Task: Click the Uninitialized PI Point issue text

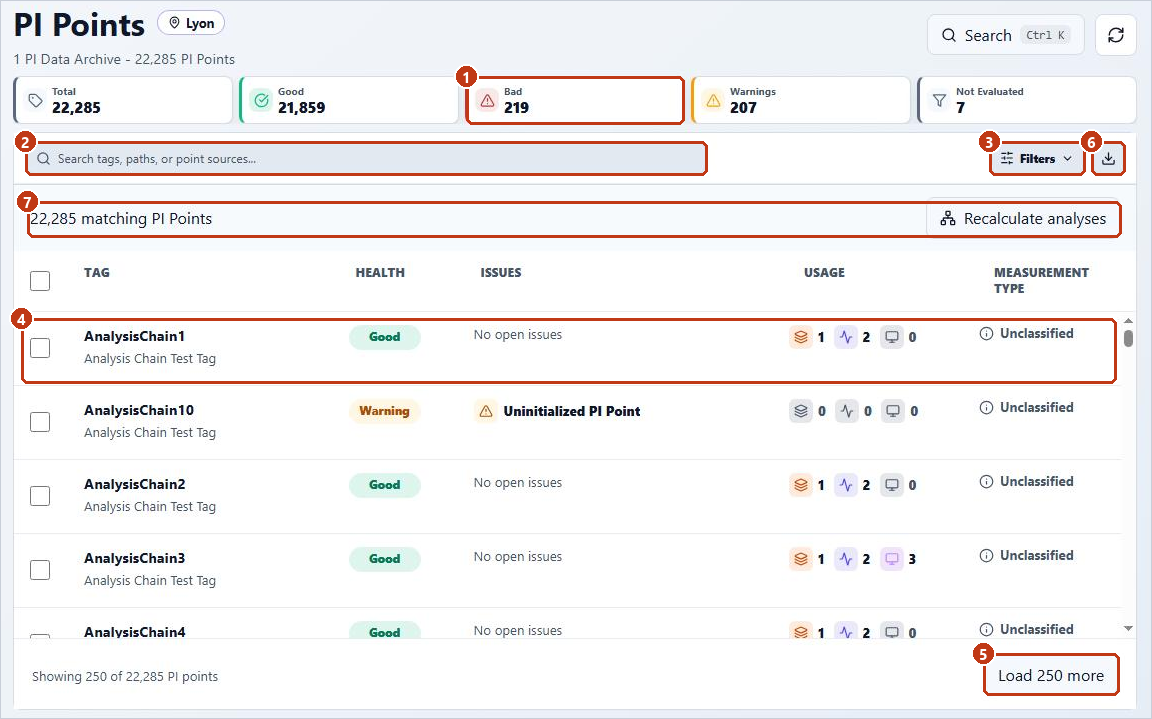Action: (x=572, y=411)
